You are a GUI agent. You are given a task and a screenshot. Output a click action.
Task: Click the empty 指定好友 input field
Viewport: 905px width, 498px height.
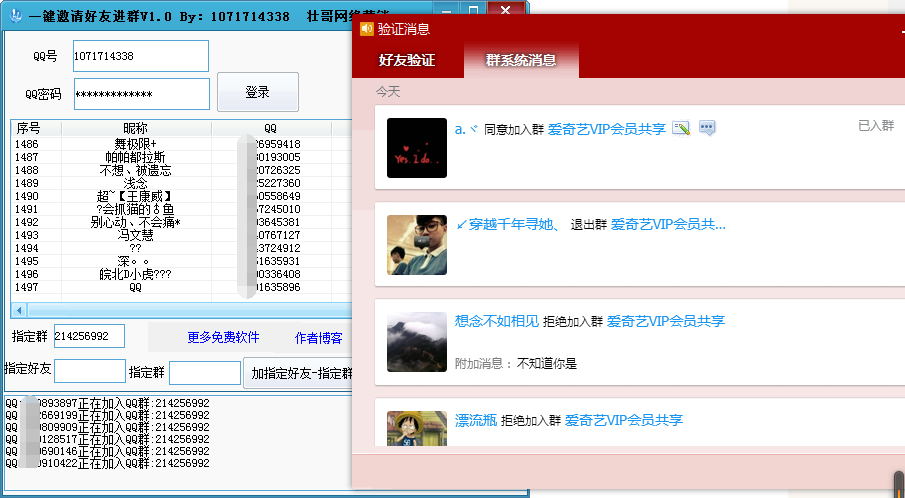90,371
